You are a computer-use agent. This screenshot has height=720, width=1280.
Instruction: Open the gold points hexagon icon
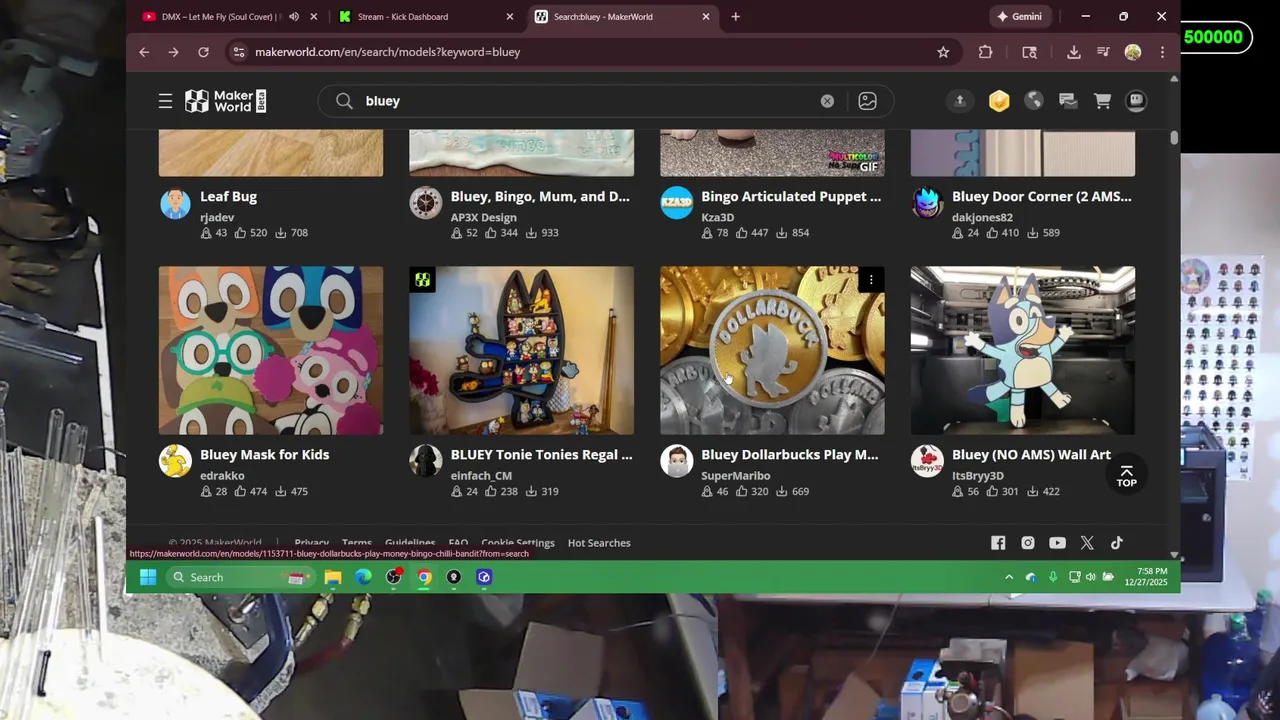[999, 101]
